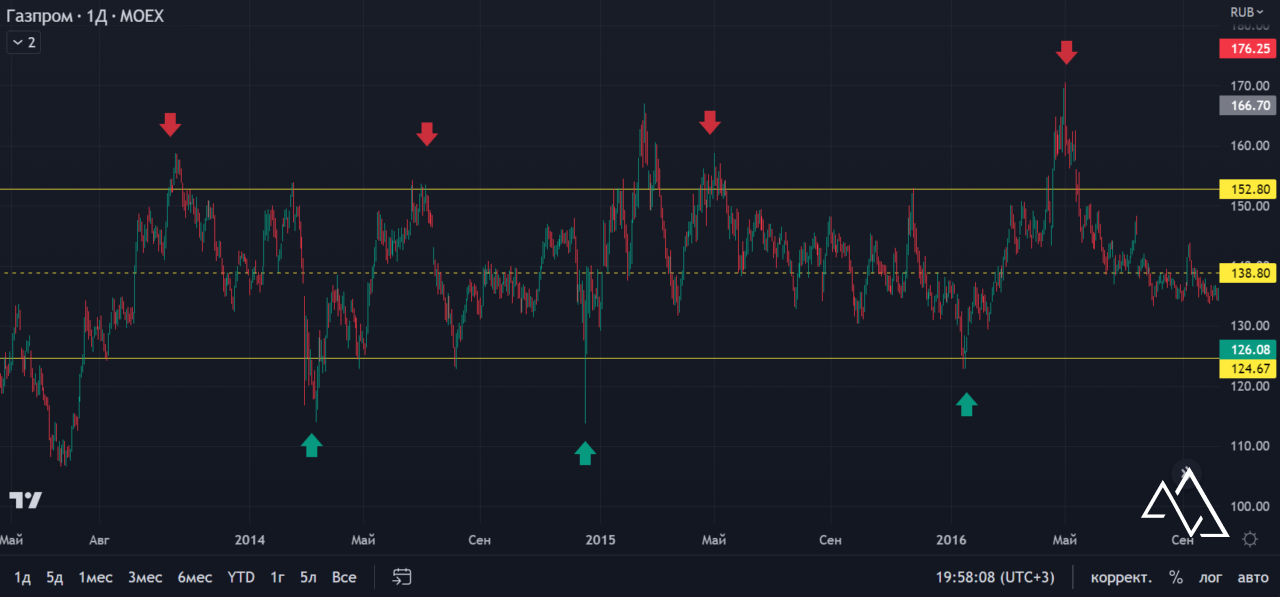
Task: Expand the collapsed indicators legend showing 2
Action: tap(24, 42)
